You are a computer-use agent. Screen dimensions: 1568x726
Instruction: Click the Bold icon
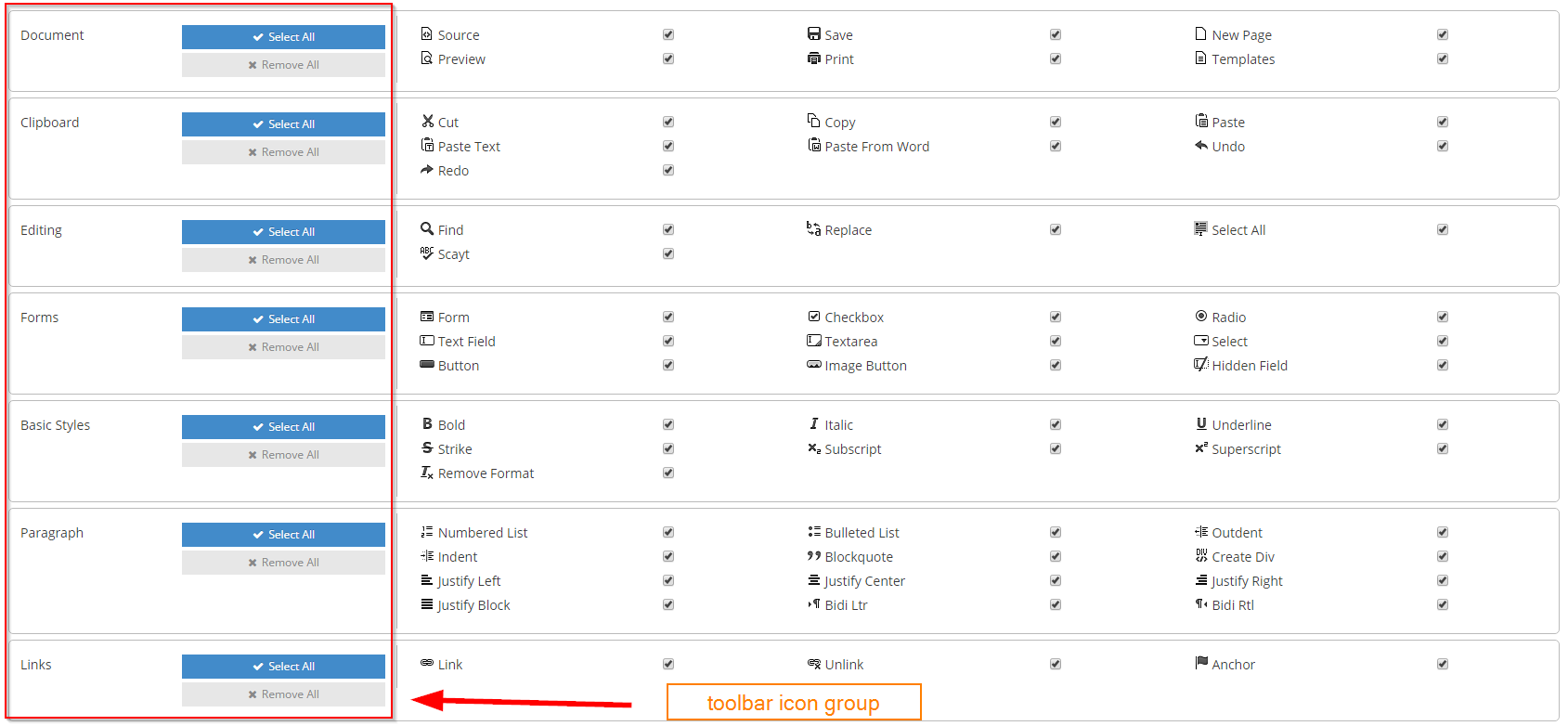coord(427,424)
